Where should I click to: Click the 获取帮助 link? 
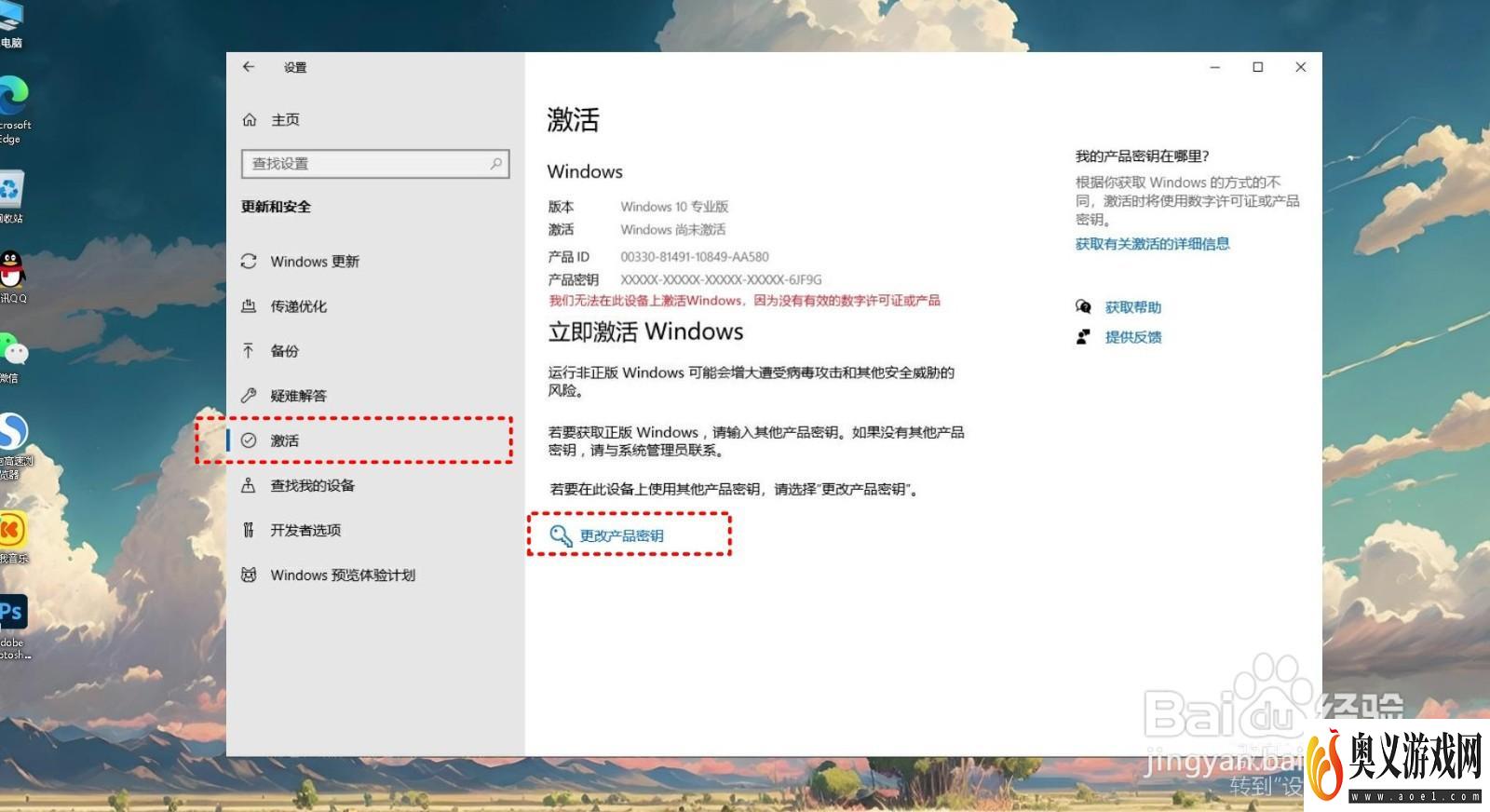(x=1133, y=307)
